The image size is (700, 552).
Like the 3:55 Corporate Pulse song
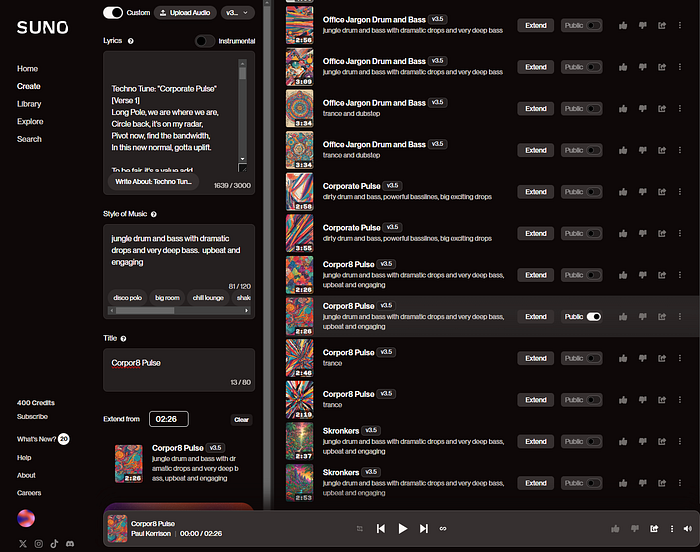[x=623, y=234]
